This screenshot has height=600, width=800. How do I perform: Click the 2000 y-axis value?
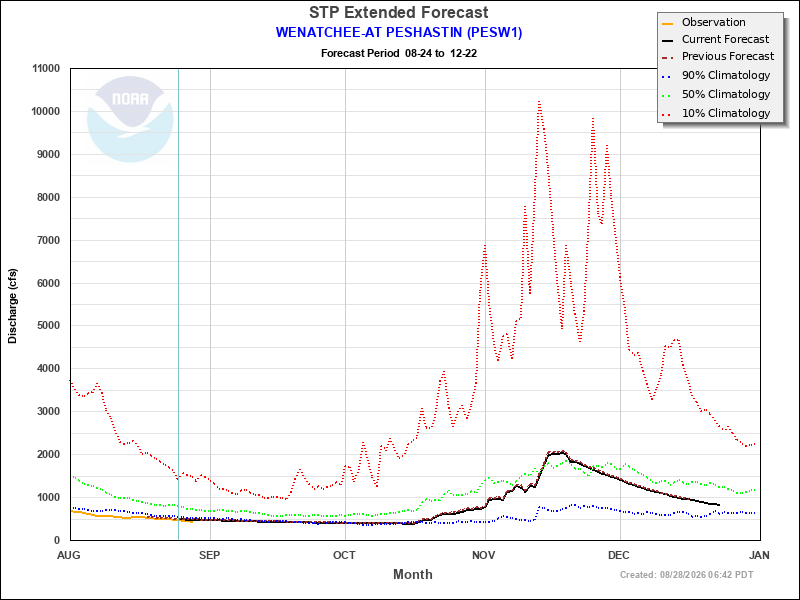pos(48,454)
